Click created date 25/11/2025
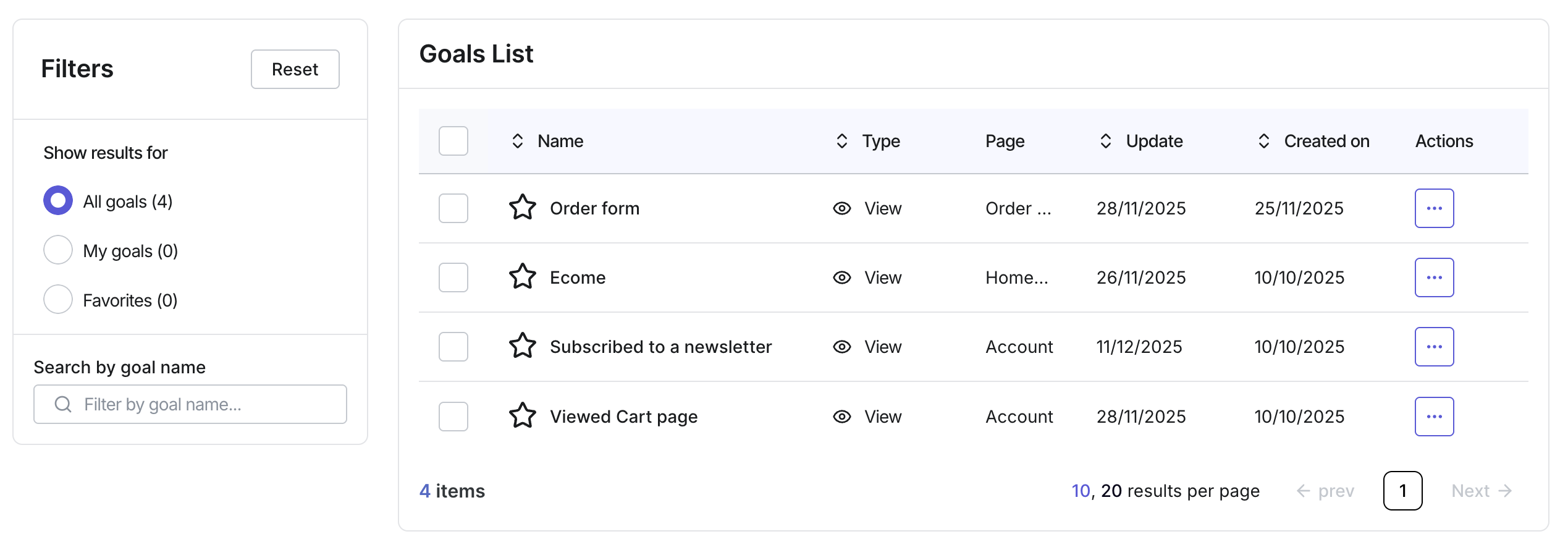Image resolution: width=1568 pixels, height=555 pixels. [x=1299, y=208]
